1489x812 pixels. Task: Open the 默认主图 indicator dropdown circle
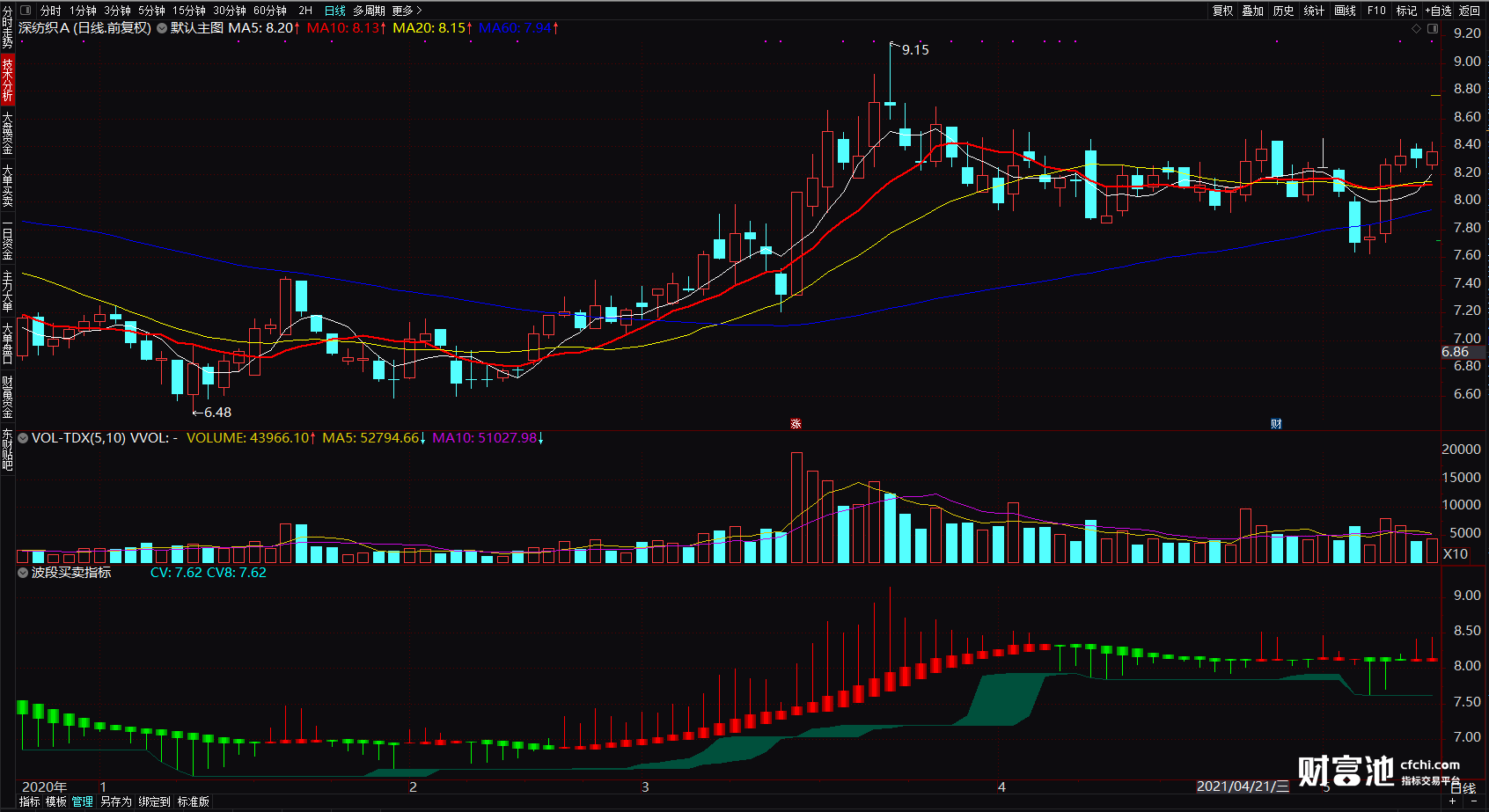[x=161, y=28]
